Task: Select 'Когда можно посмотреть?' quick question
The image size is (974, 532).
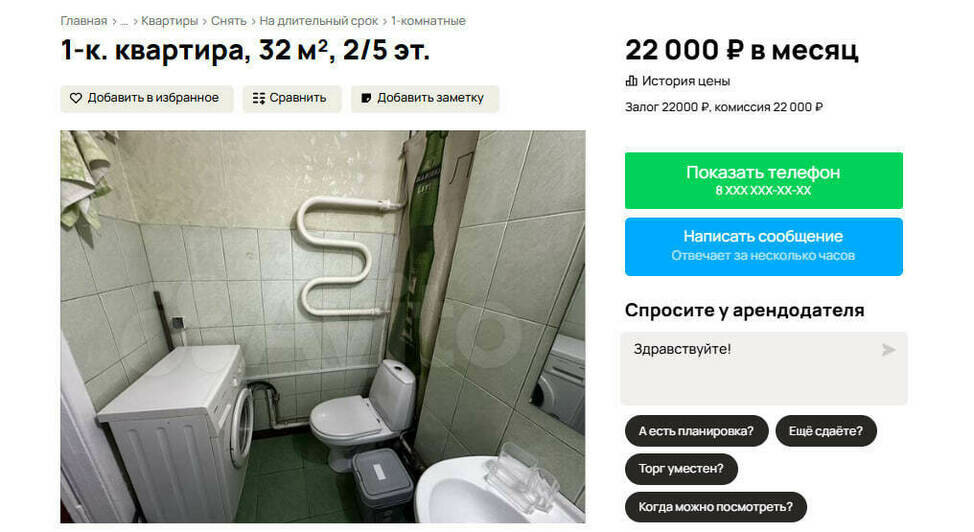Action: click(716, 507)
